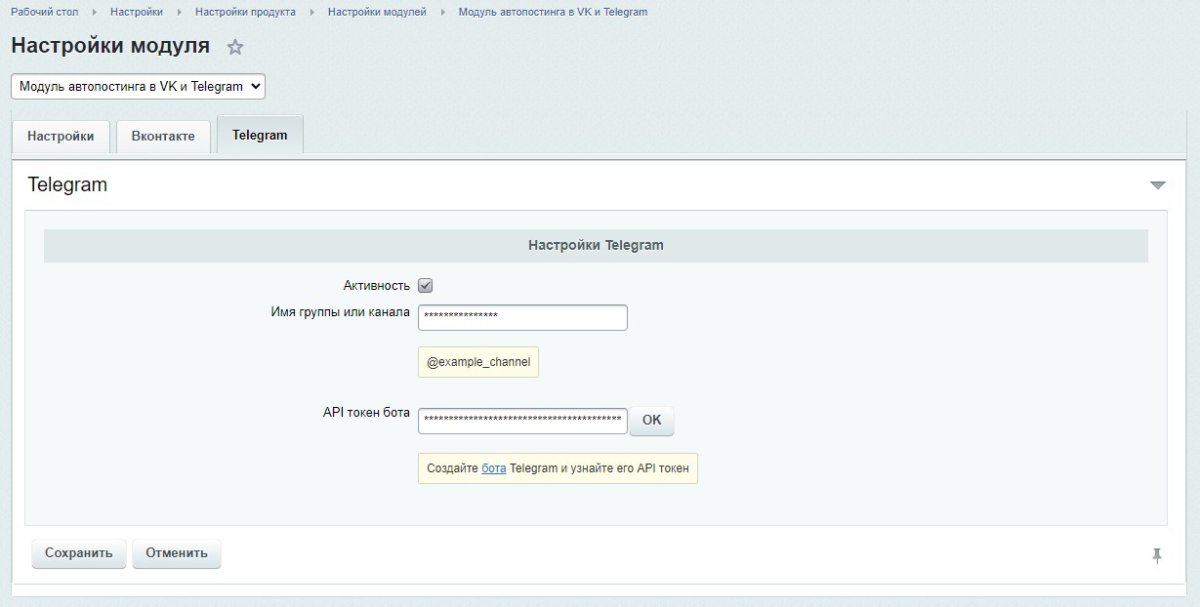Add page to favorites via star icon
This screenshot has height=607, width=1200.
click(x=234, y=46)
